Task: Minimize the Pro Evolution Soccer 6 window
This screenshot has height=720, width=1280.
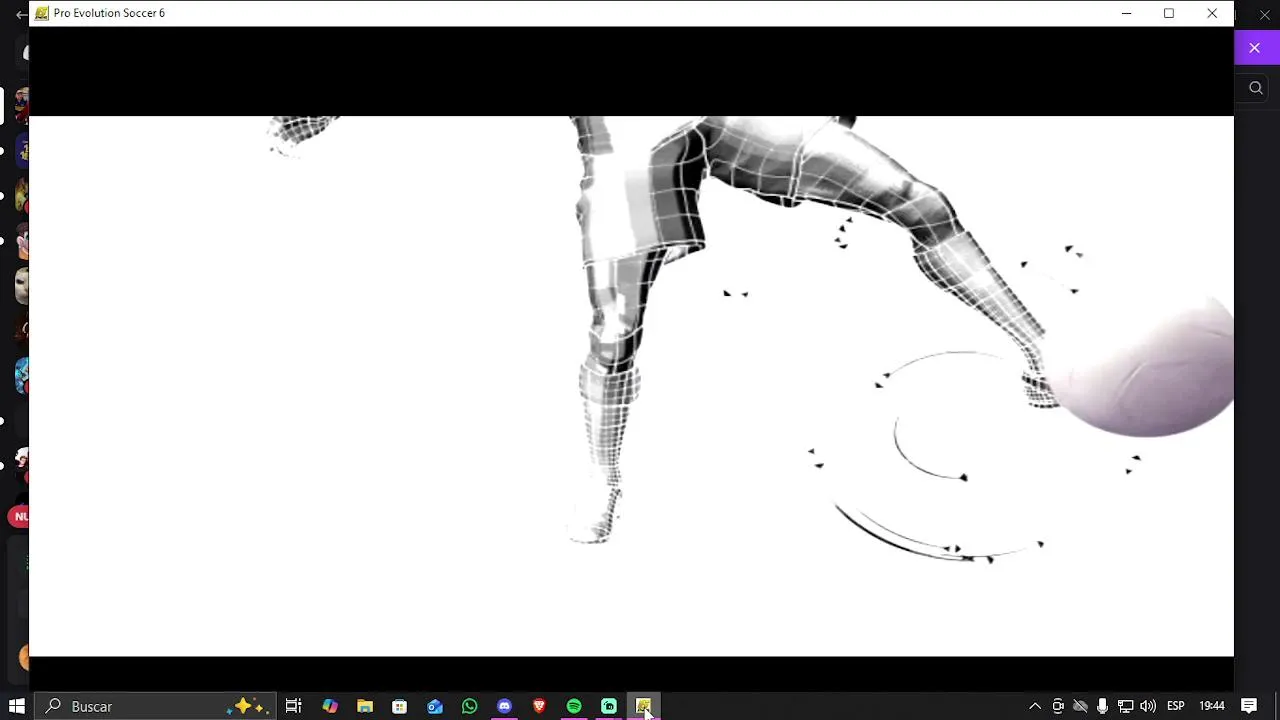Action: pyautogui.click(x=1127, y=13)
